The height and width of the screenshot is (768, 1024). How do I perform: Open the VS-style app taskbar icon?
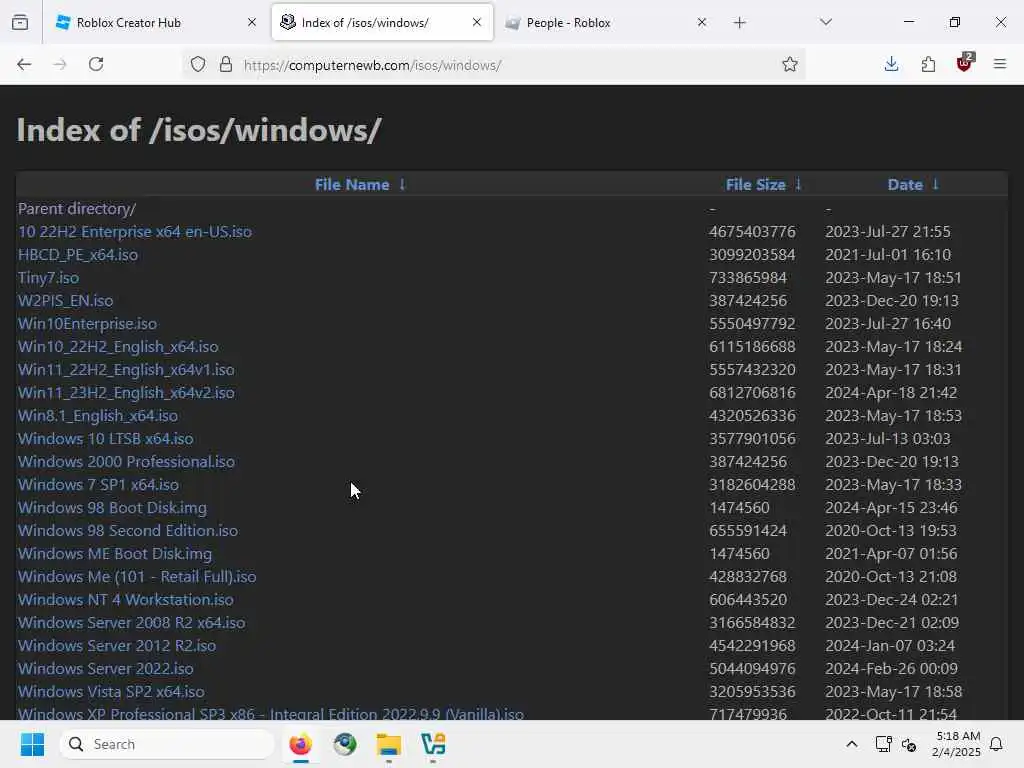433,744
